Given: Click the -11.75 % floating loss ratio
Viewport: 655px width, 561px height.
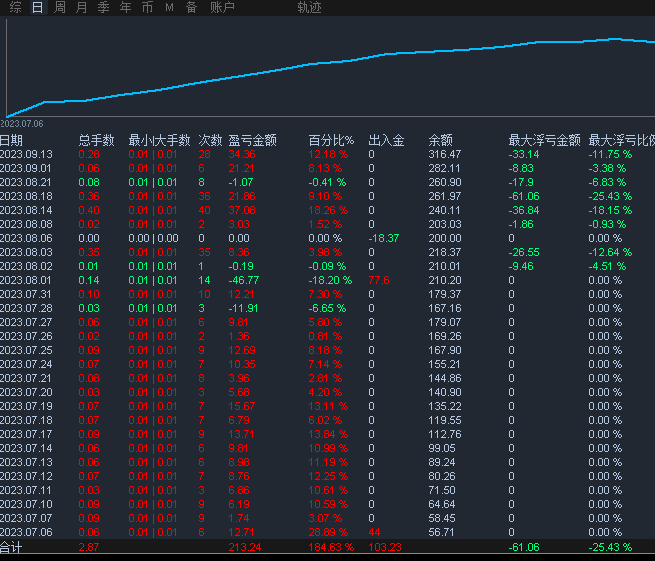Looking at the screenshot, I should (x=610, y=155).
